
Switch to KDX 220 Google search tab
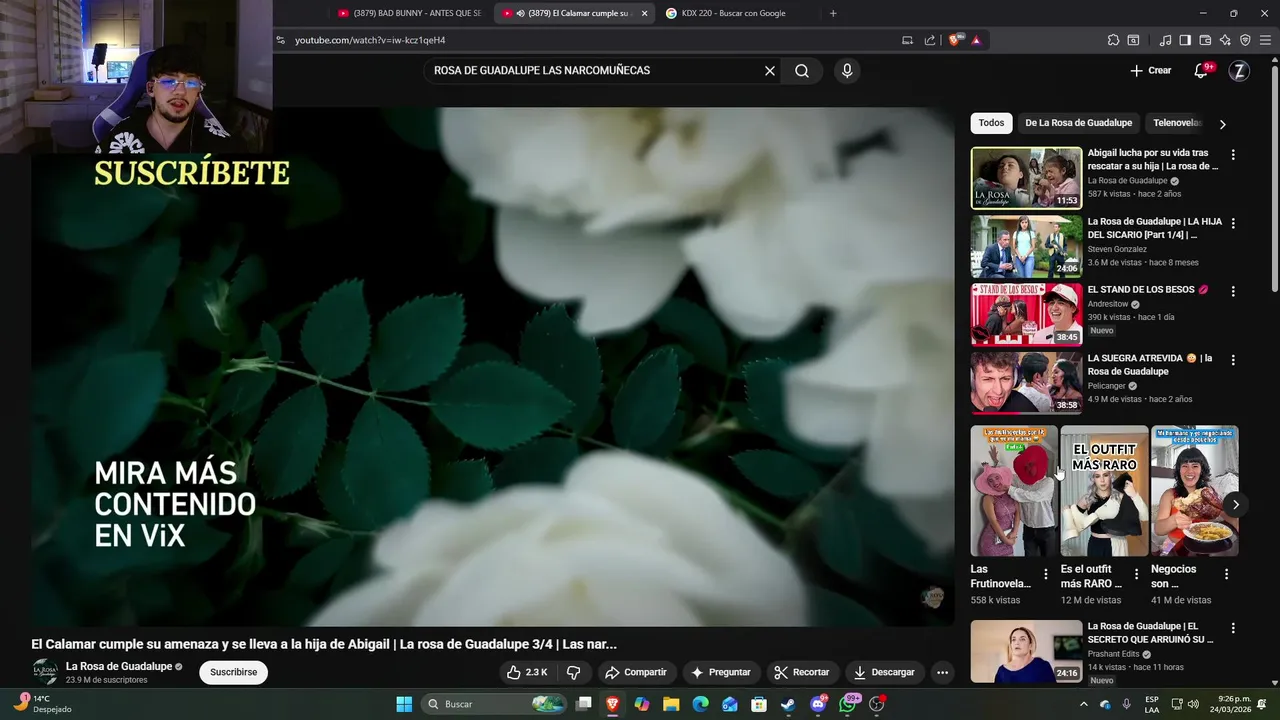735,13
